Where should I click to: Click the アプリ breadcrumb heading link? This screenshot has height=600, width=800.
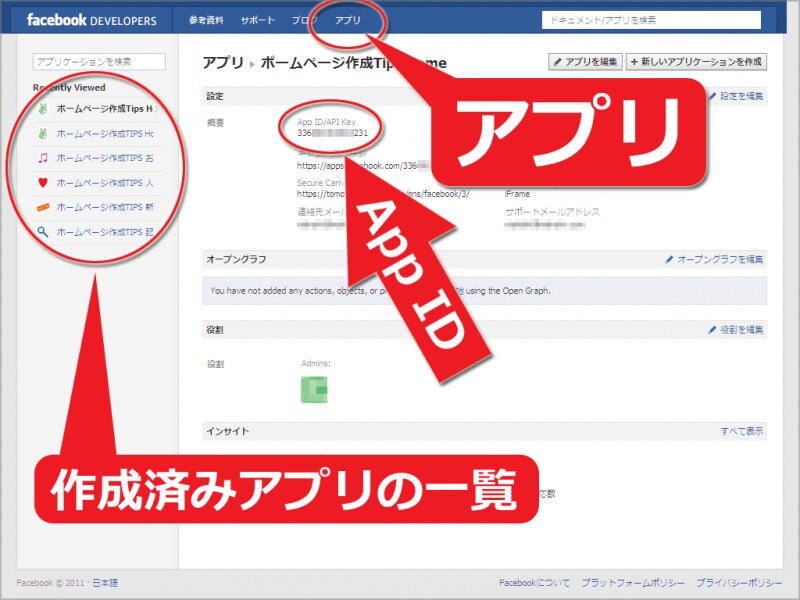pyautogui.click(x=223, y=63)
